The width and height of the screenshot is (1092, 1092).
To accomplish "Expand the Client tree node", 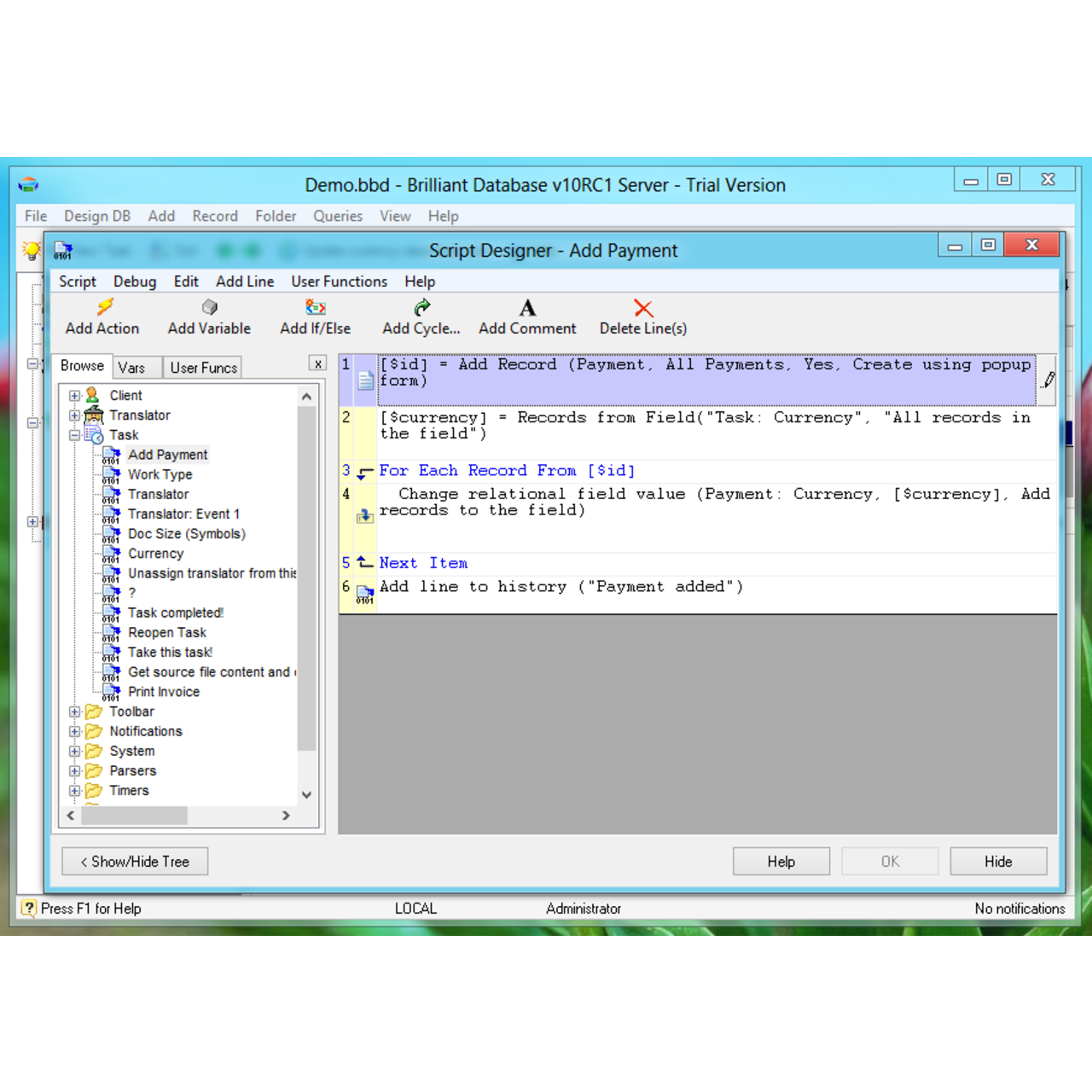I will (75, 396).
